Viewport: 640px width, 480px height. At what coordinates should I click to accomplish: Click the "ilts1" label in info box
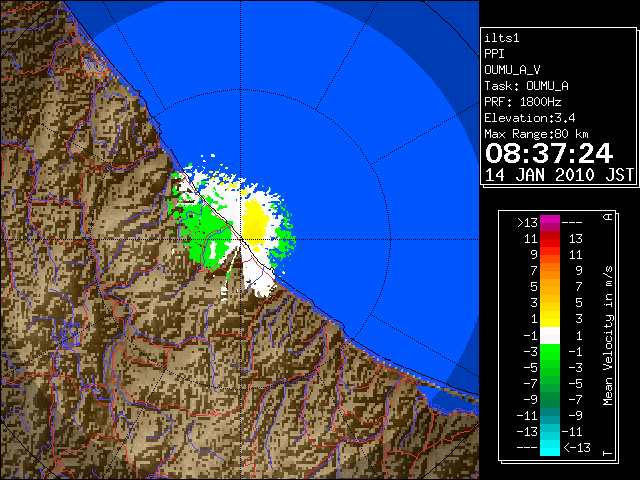coord(502,38)
